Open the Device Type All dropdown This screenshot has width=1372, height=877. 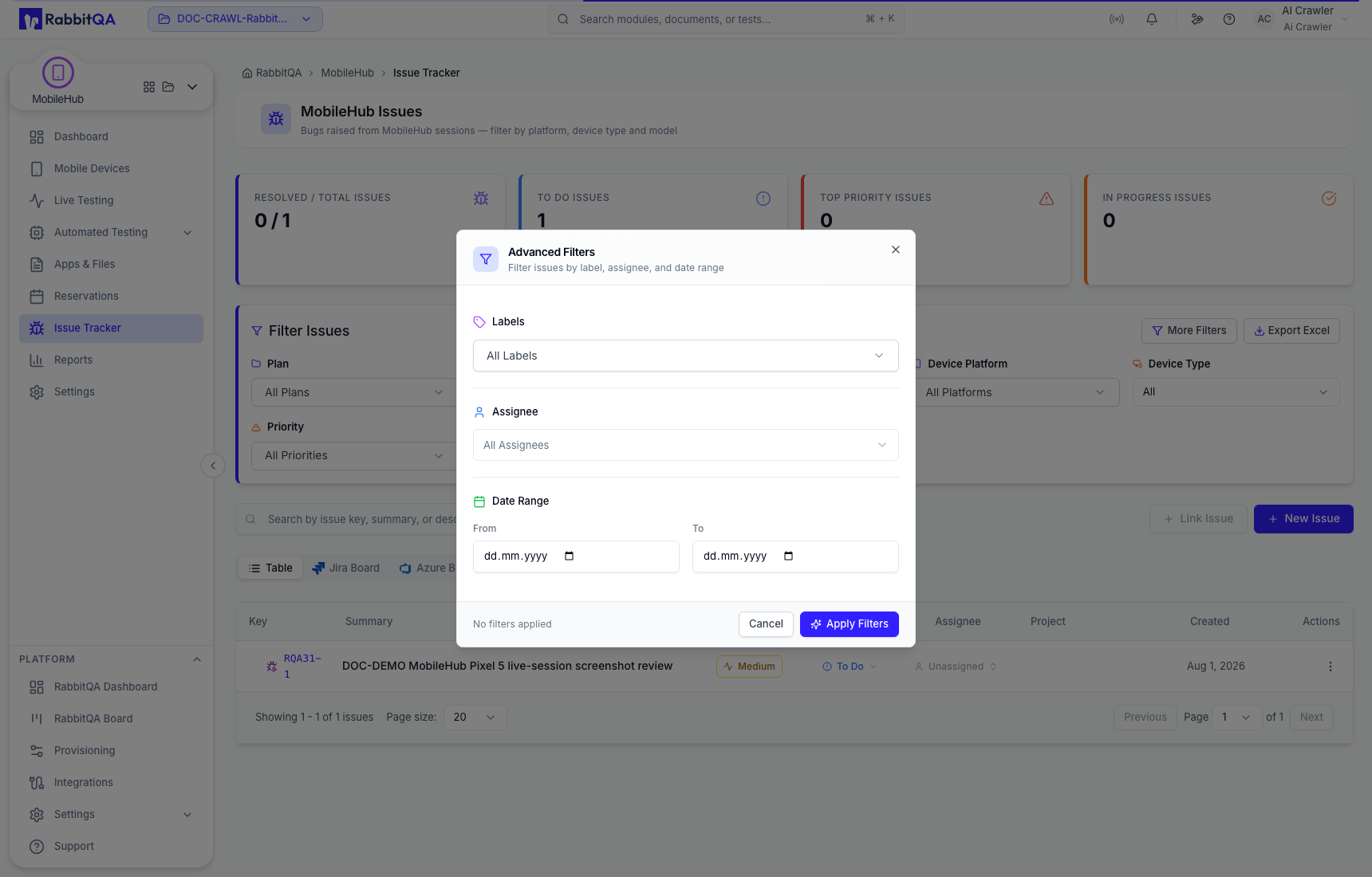click(x=1236, y=392)
